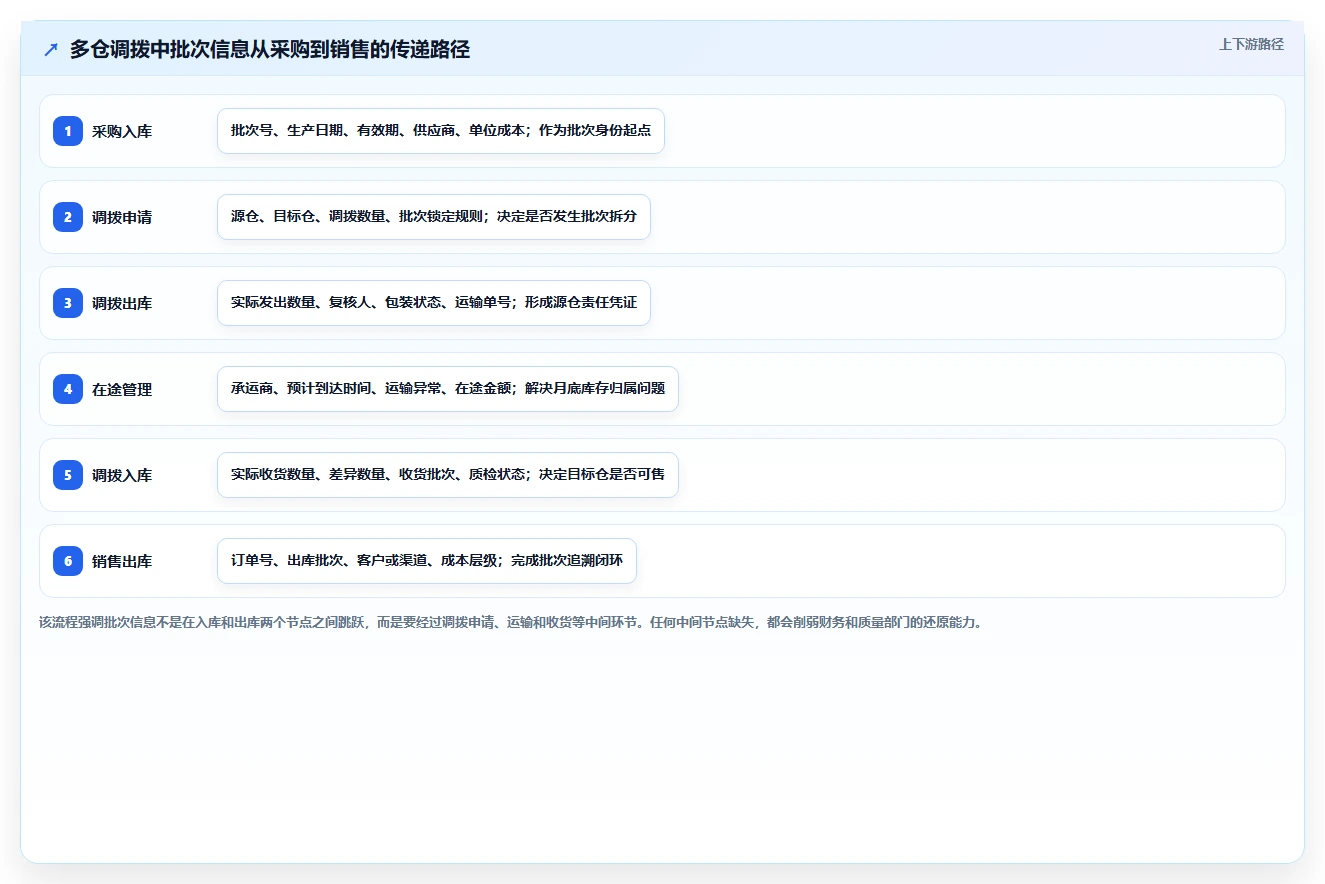Click the box starting 实际收货数量
The width and height of the screenshot is (1325, 884).
pos(448,475)
